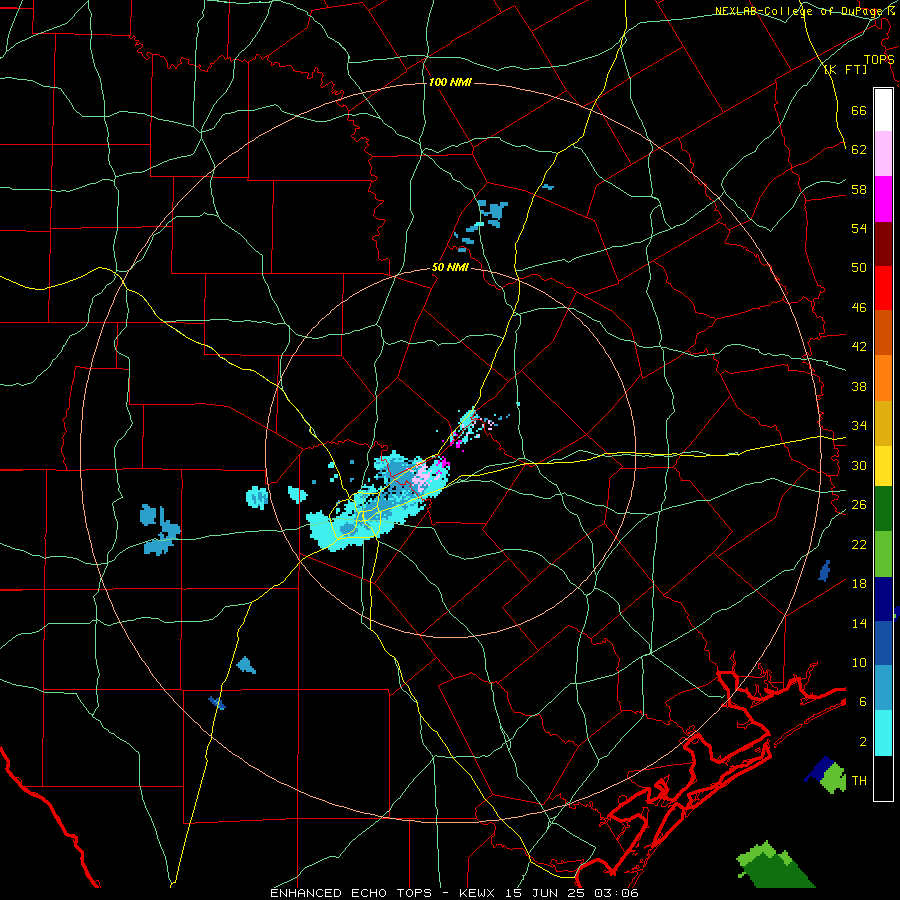Click the "14" value on the legend
Screen dimensions: 900x900
coord(859,623)
